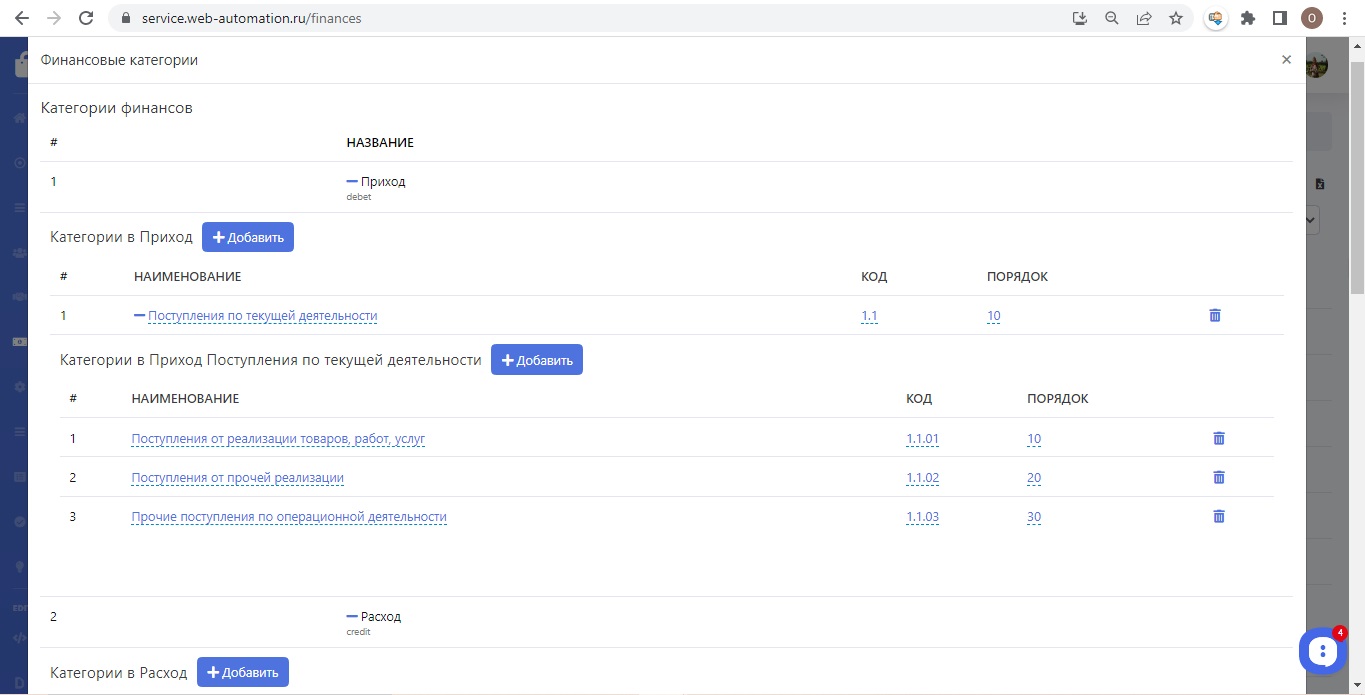Open browser extensions puzzle icon
Image resolution: width=1365 pixels, height=695 pixels.
pos(1248,18)
